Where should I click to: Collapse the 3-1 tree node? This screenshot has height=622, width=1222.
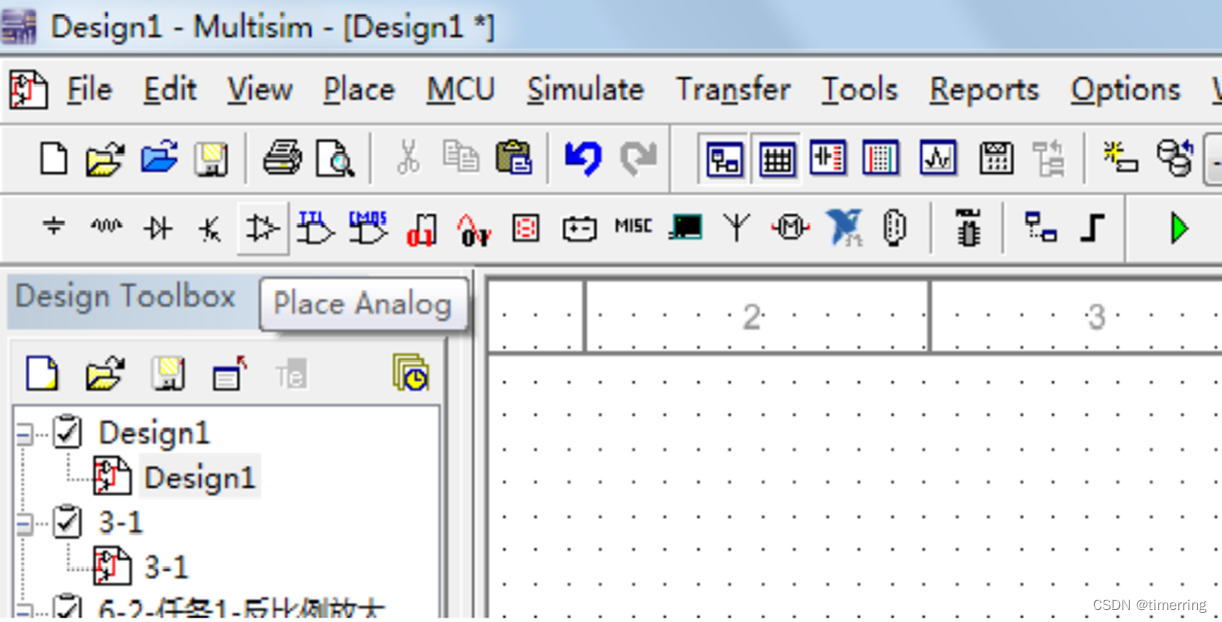[24, 523]
